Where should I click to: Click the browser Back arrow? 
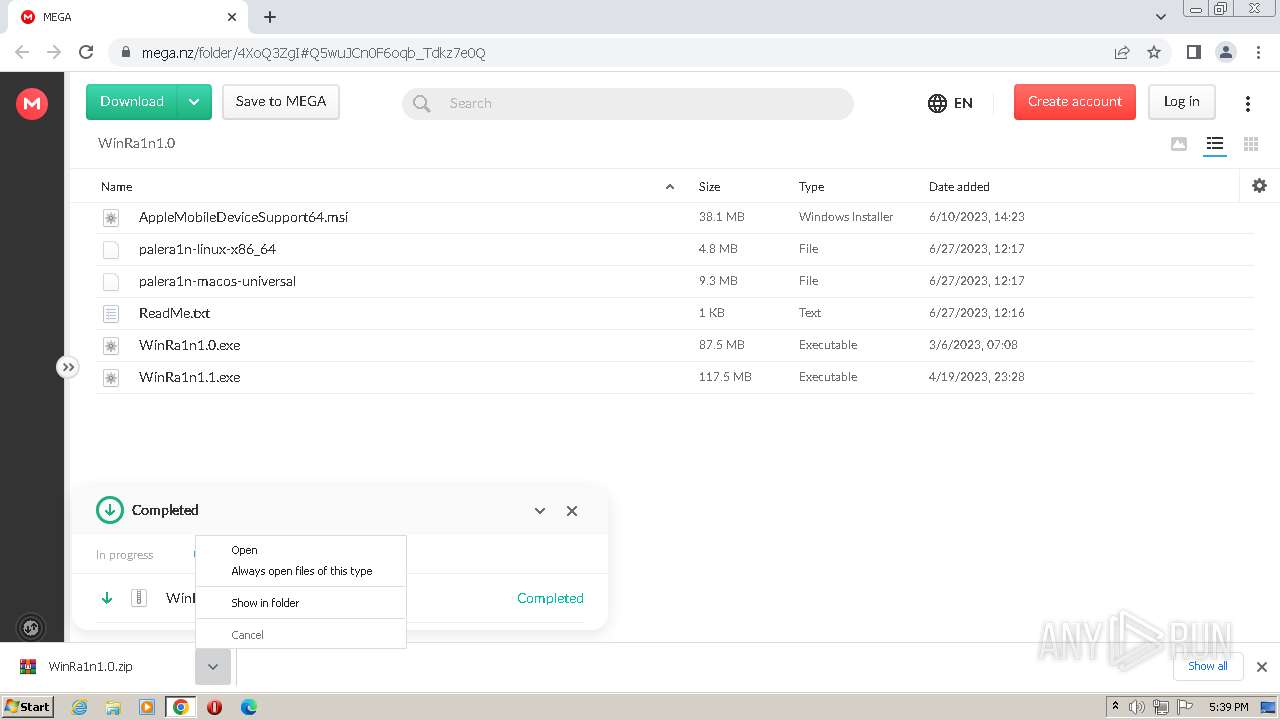pyautogui.click(x=22, y=52)
